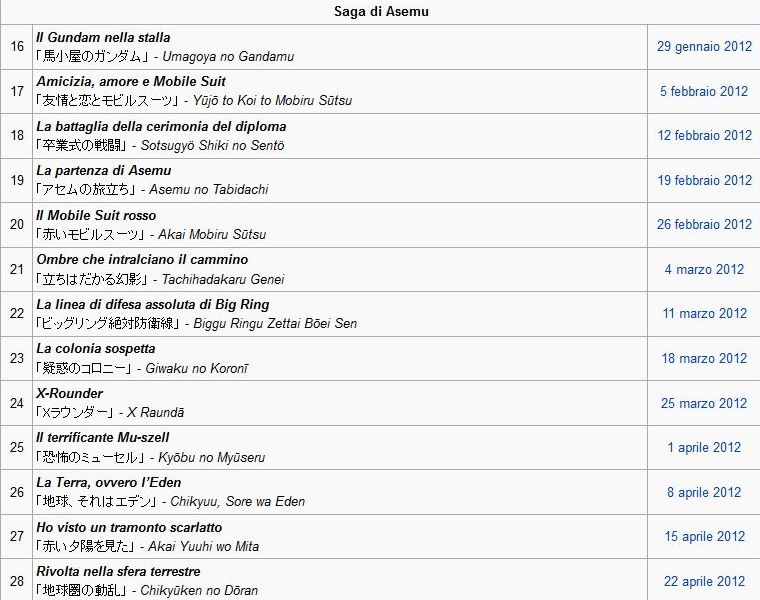This screenshot has width=760, height=600.
Task: Open the 15 aprile 2012 link
Action: click(704, 537)
